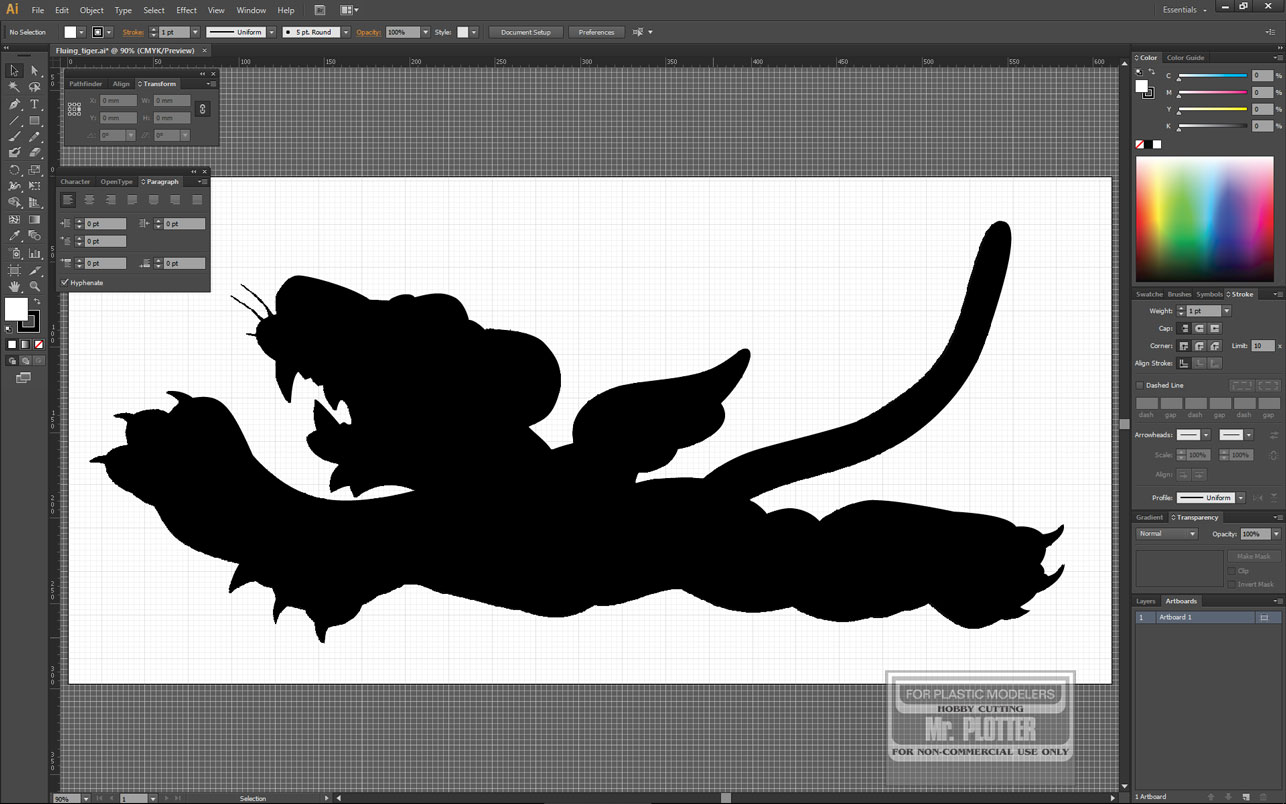Select the Scale tool

pos(34,170)
